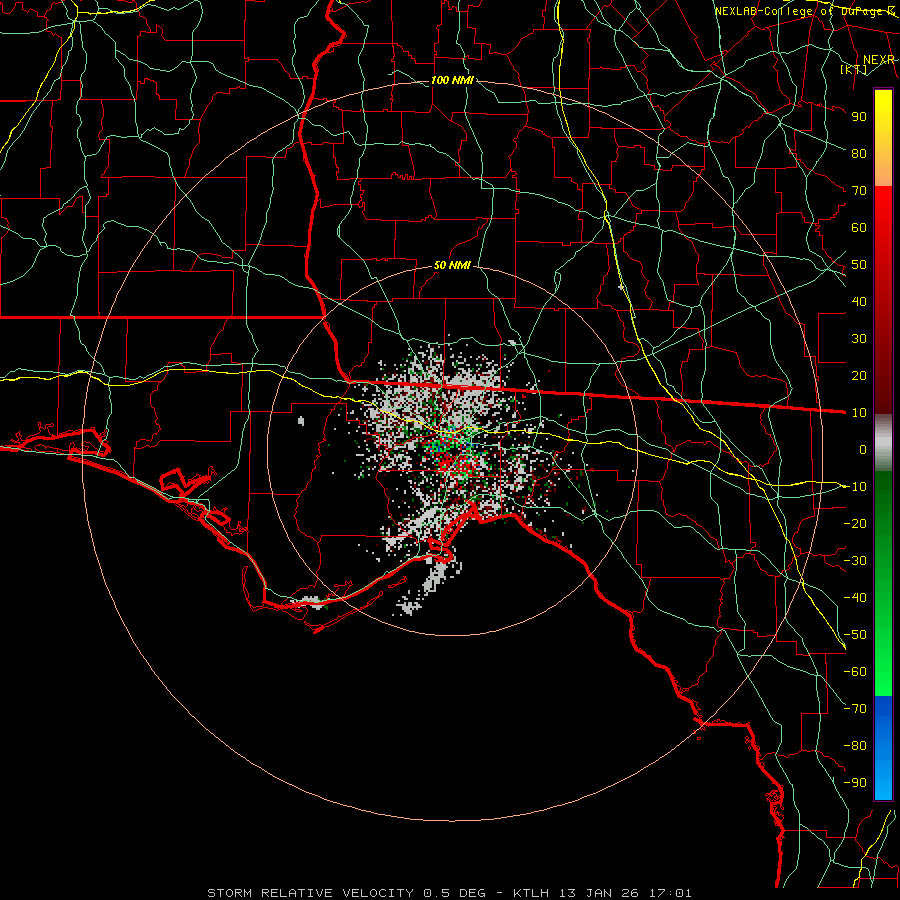Image resolution: width=900 pixels, height=900 pixels.
Task: Click the 100 NMI range ring label
Action: (452, 80)
